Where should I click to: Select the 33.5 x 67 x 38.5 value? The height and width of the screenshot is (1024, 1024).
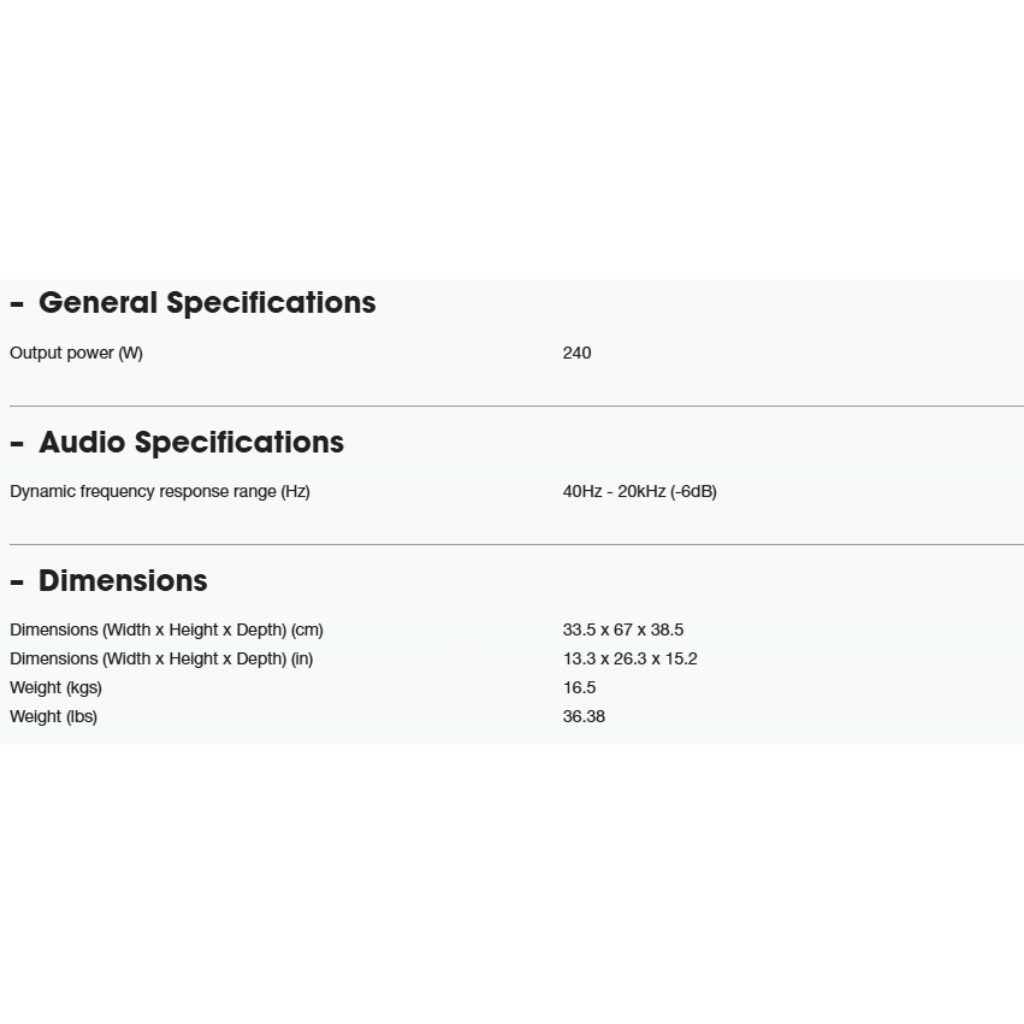(623, 630)
